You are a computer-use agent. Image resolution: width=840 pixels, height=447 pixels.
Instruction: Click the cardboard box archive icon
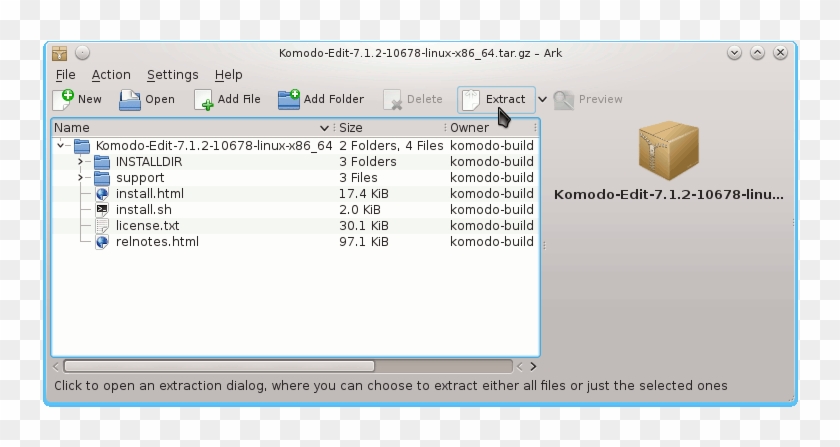point(669,150)
